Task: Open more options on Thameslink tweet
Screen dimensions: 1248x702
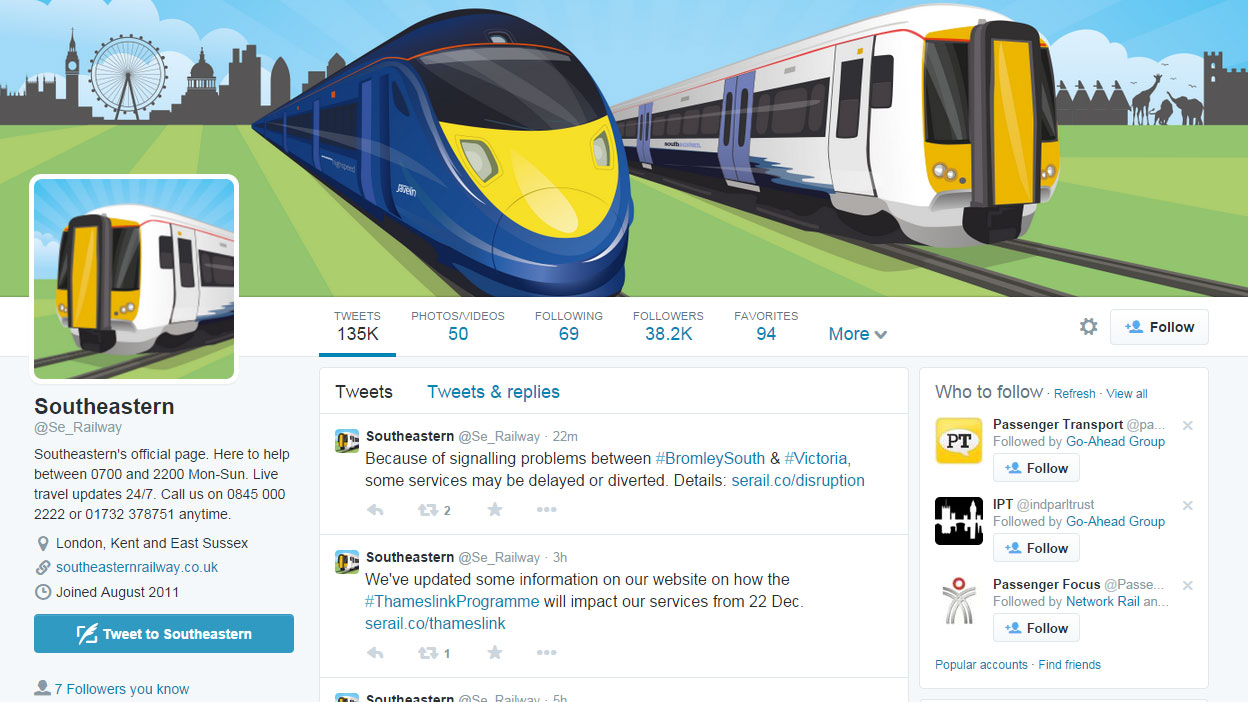Action: click(x=546, y=654)
